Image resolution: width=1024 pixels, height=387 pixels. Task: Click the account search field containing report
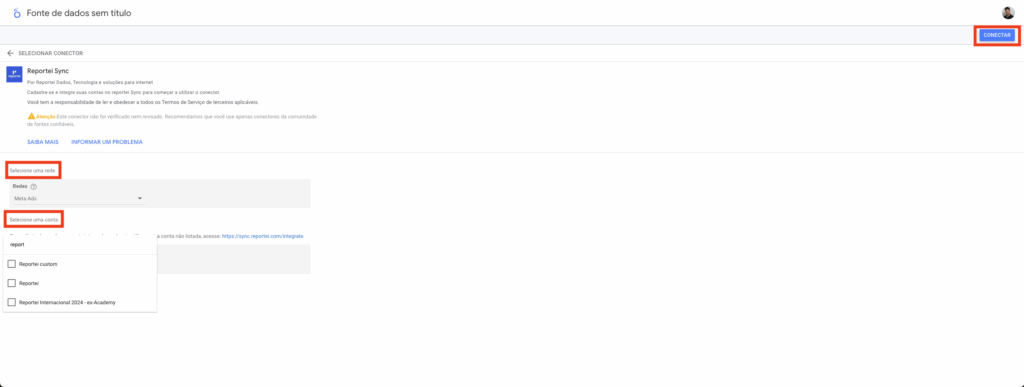pyautogui.click(x=80, y=247)
